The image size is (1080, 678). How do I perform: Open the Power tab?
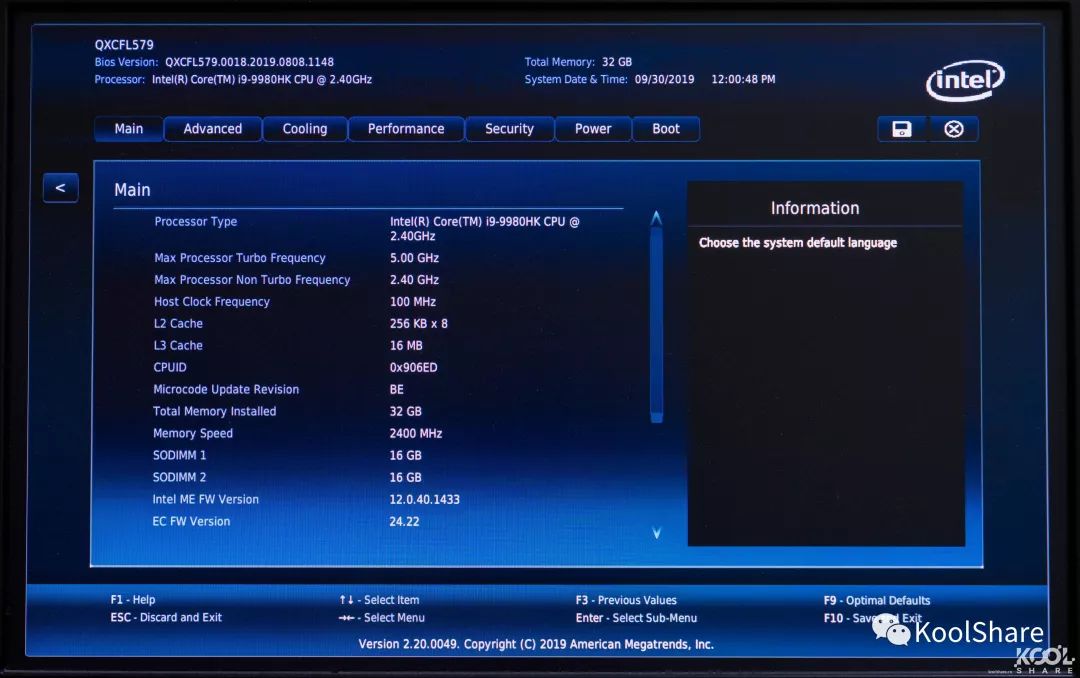click(x=593, y=129)
